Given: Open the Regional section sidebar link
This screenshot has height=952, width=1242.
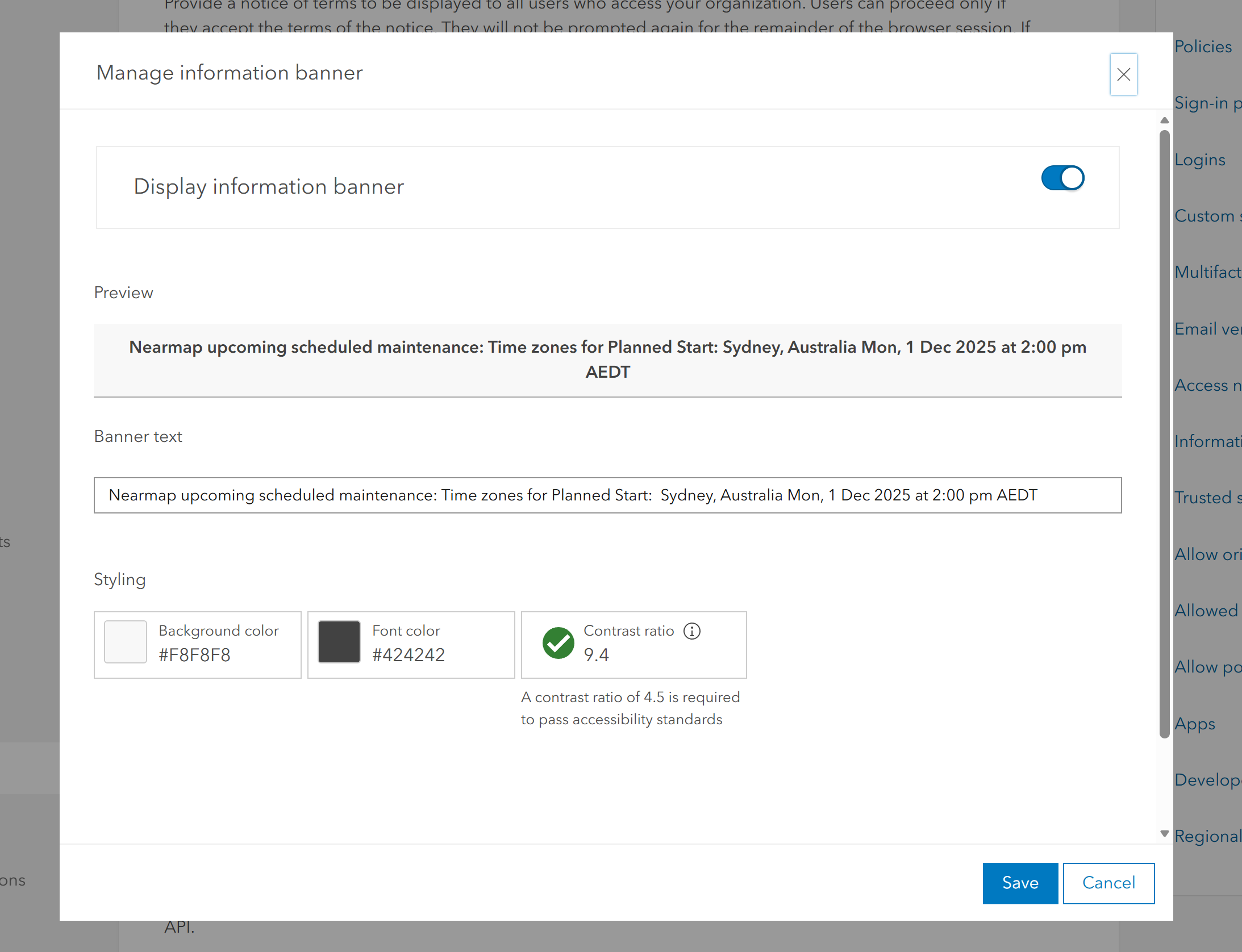Looking at the screenshot, I should point(1208,837).
